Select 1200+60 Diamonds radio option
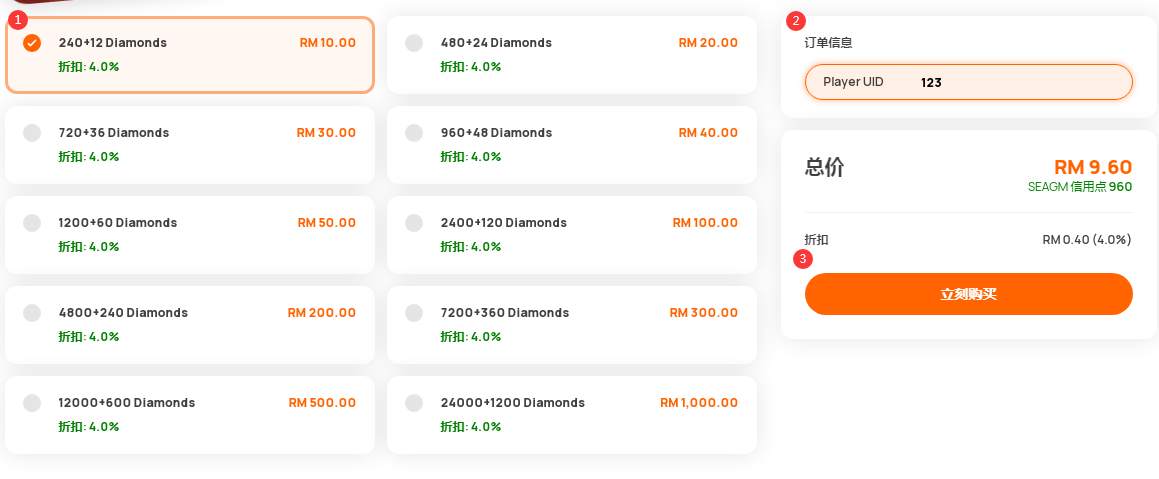Image resolution: width=1159 pixels, height=479 pixels. coord(32,223)
